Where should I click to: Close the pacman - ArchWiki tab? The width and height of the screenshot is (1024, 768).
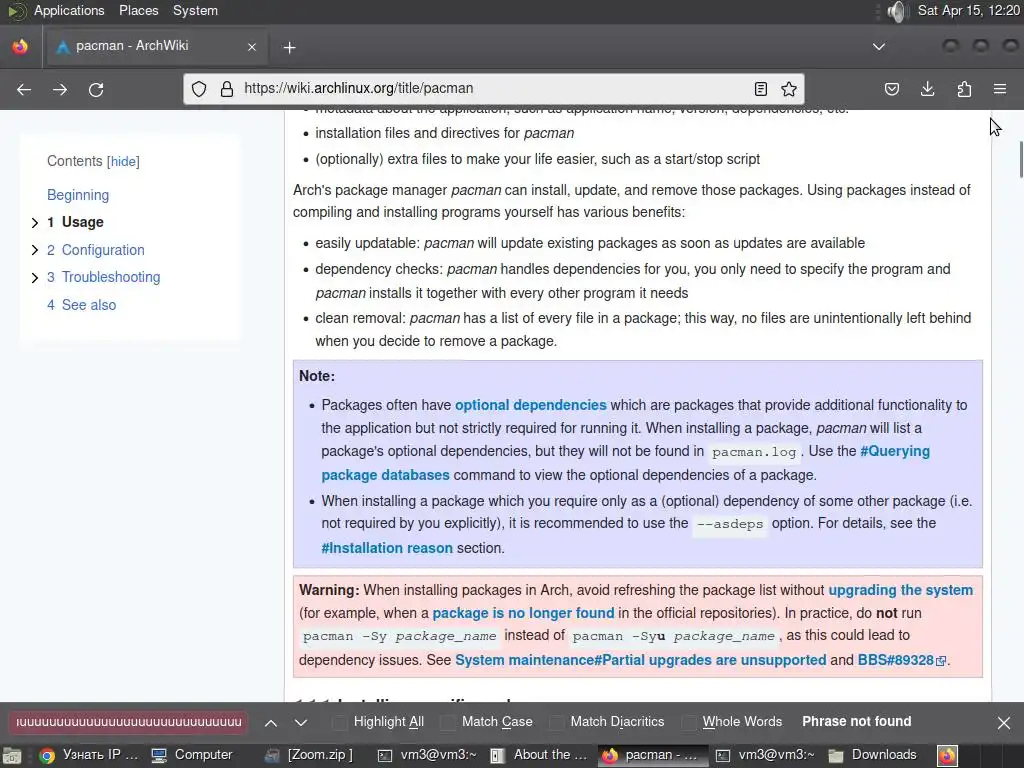[252, 47]
